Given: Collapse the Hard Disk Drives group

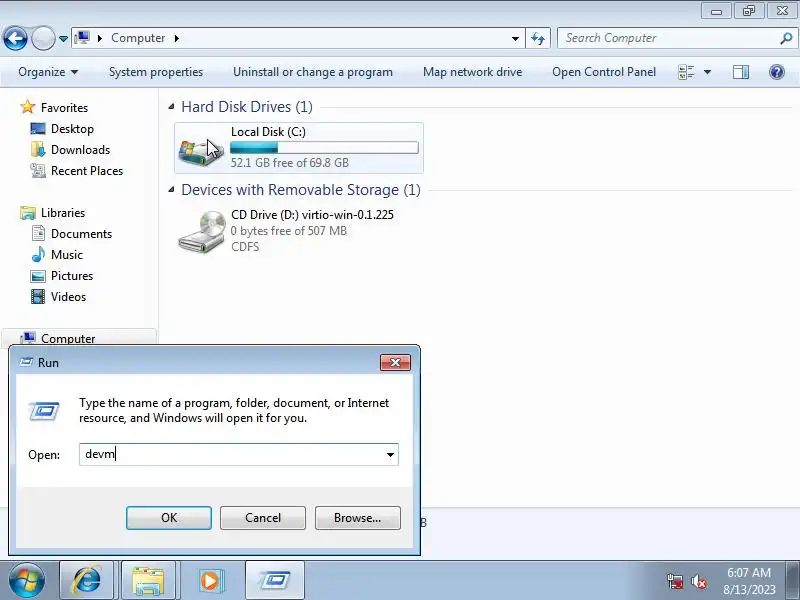Looking at the screenshot, I should [x=171, y=107].
